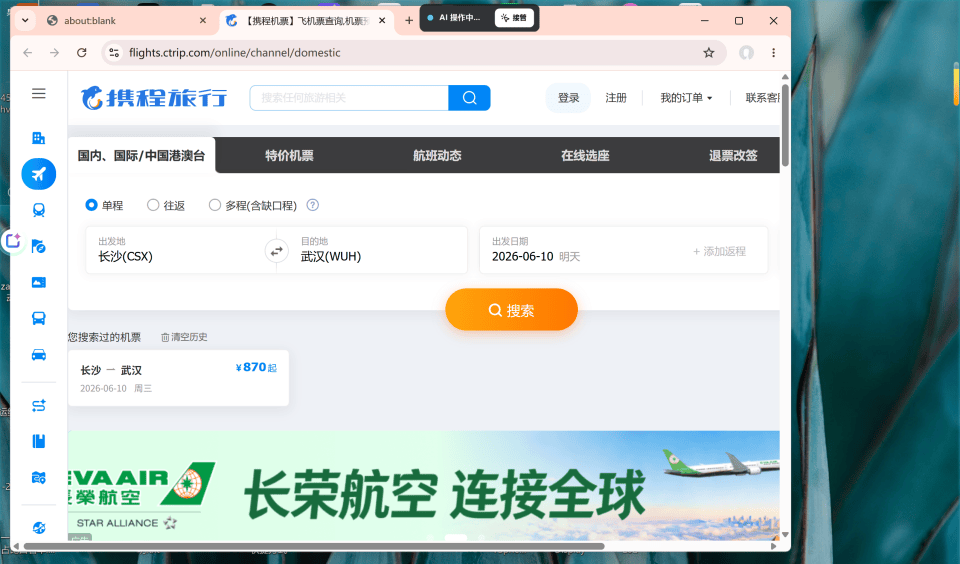The height and width of the screenshot is (564, 960).
Task: Click the 登录 login button
Action: [568, 98]
